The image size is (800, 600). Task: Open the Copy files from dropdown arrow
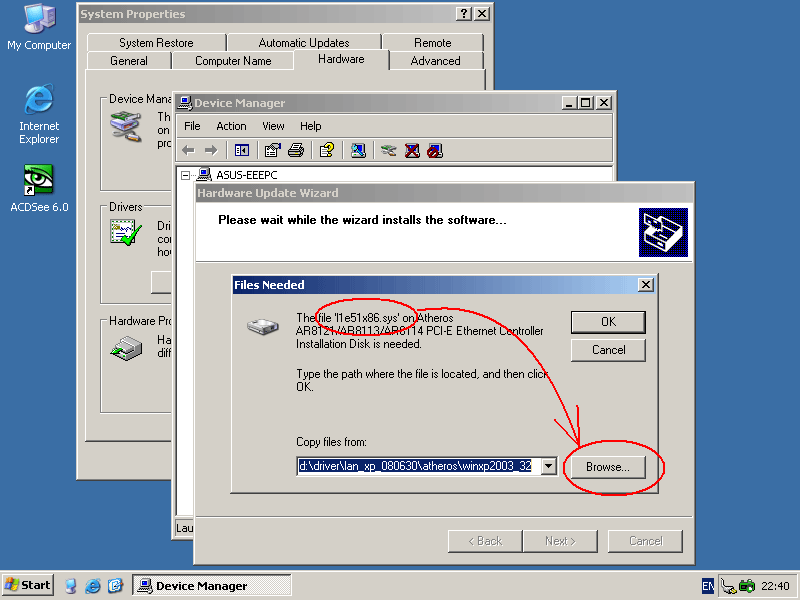click(x=548, y=466)
